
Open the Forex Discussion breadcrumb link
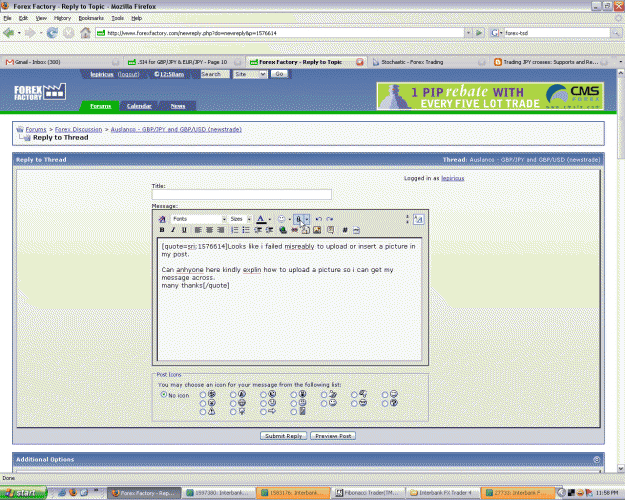(x=79, y=130)
